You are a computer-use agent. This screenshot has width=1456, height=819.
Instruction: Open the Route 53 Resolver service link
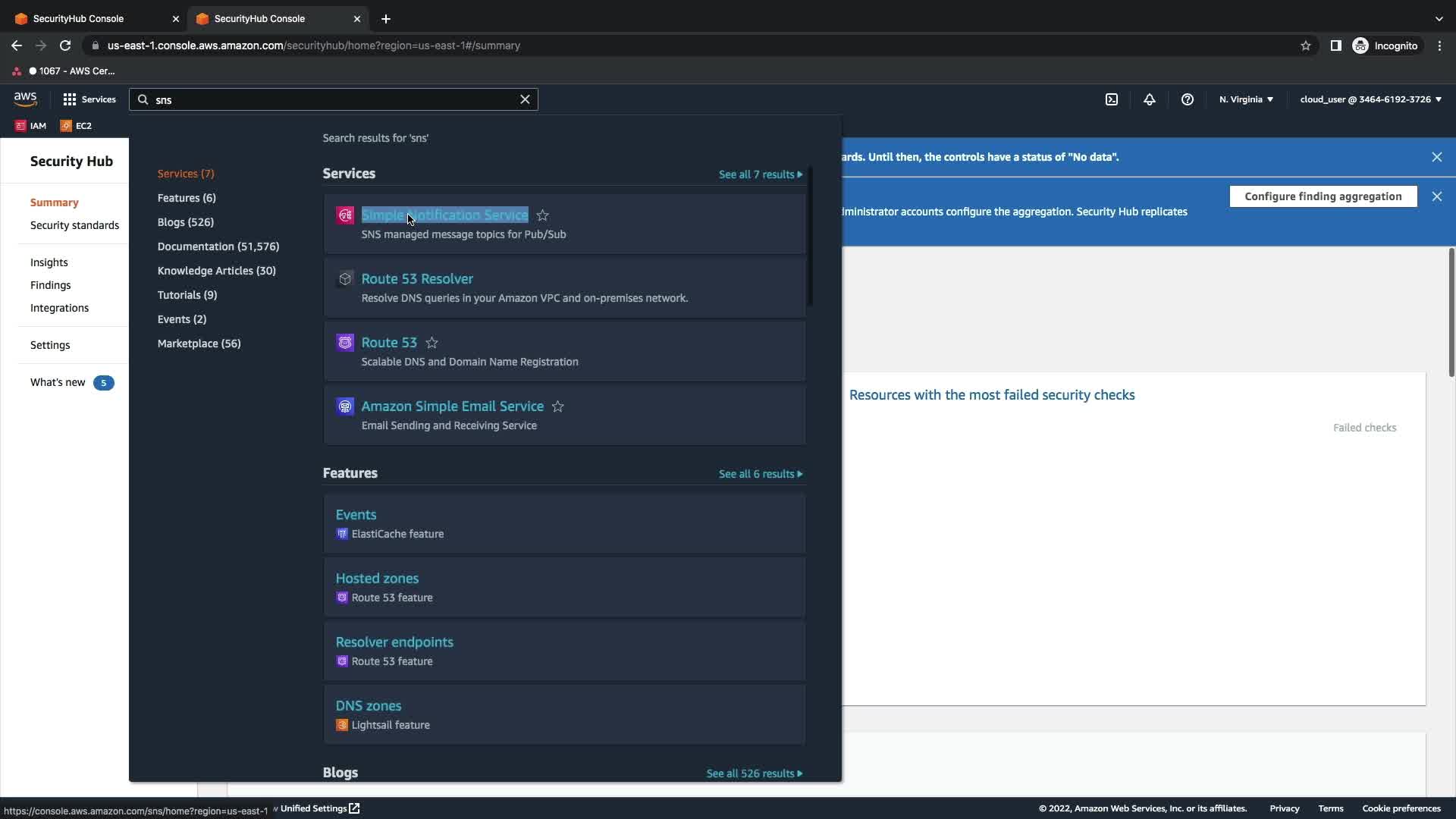pos(417,279)
